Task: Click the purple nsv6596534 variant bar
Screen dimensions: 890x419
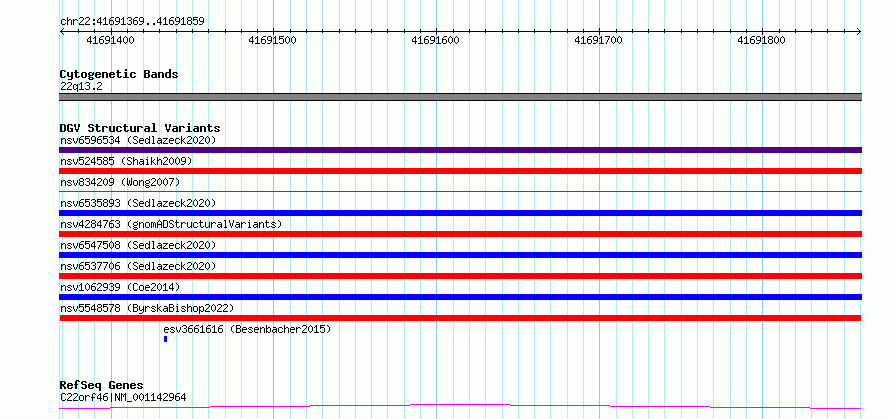Action: 460,150
